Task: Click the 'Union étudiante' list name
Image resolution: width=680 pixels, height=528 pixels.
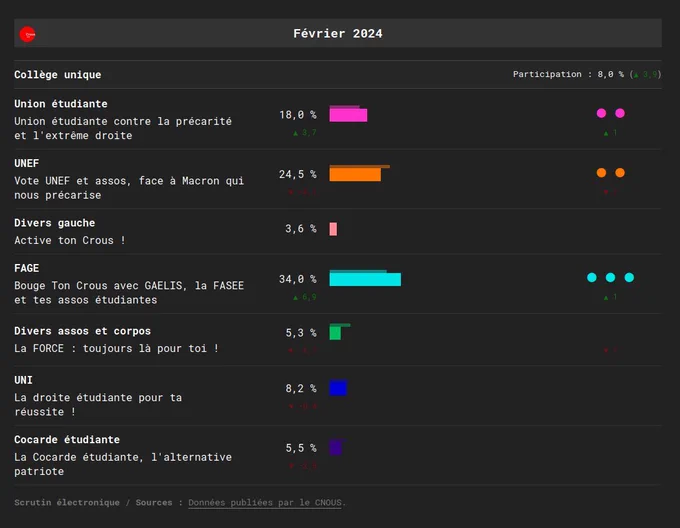Action: 61,104
